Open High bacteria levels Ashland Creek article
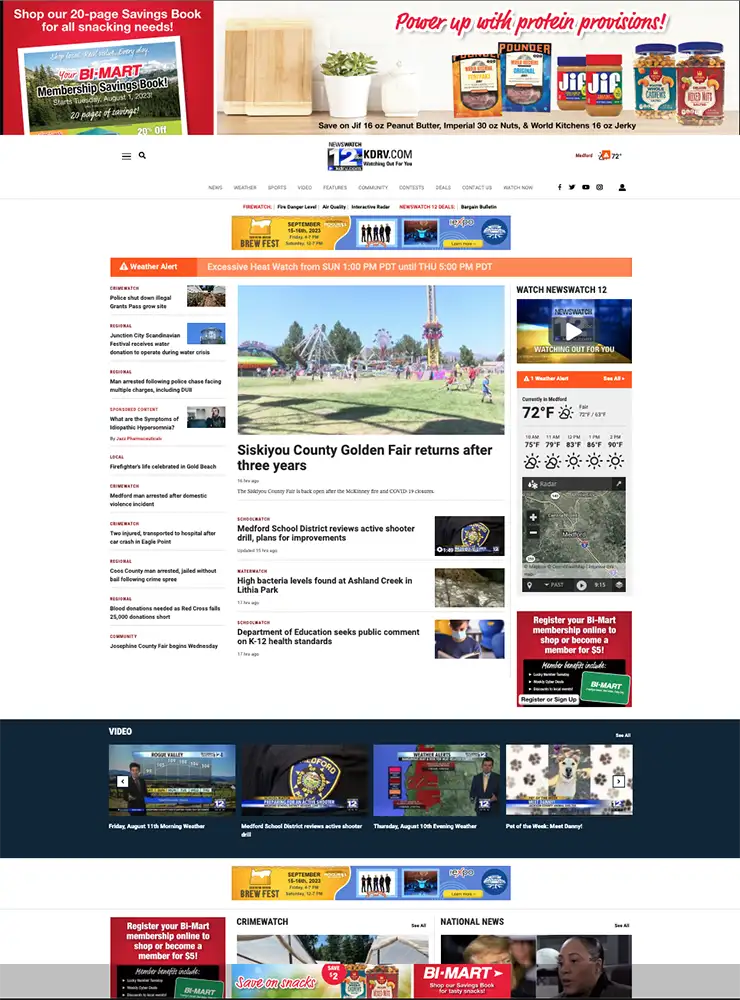Screen dimensions: 740x1000 (324, 585)
